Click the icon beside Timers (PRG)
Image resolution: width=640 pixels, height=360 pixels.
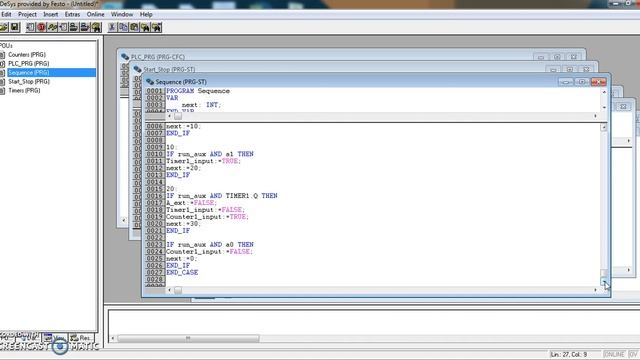click(x=2, y=91)
